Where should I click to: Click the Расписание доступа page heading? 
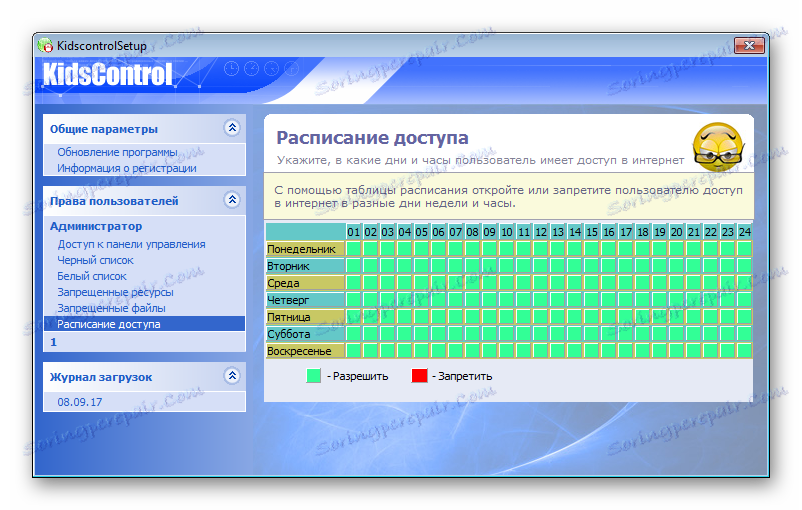(372, 138)
